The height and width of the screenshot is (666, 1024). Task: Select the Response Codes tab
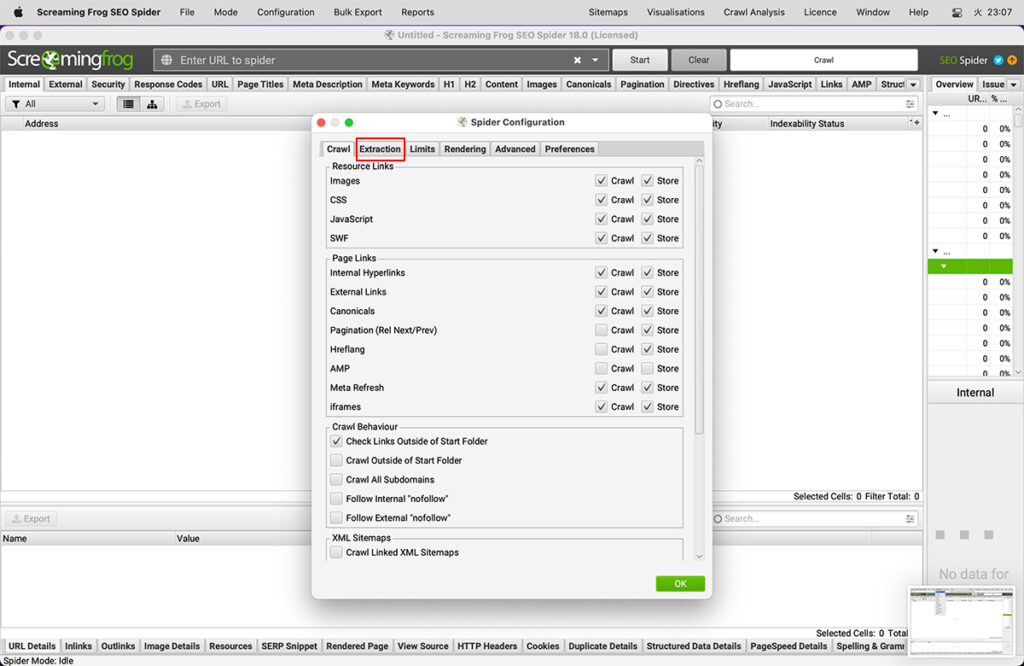click(x=168, y=84)
